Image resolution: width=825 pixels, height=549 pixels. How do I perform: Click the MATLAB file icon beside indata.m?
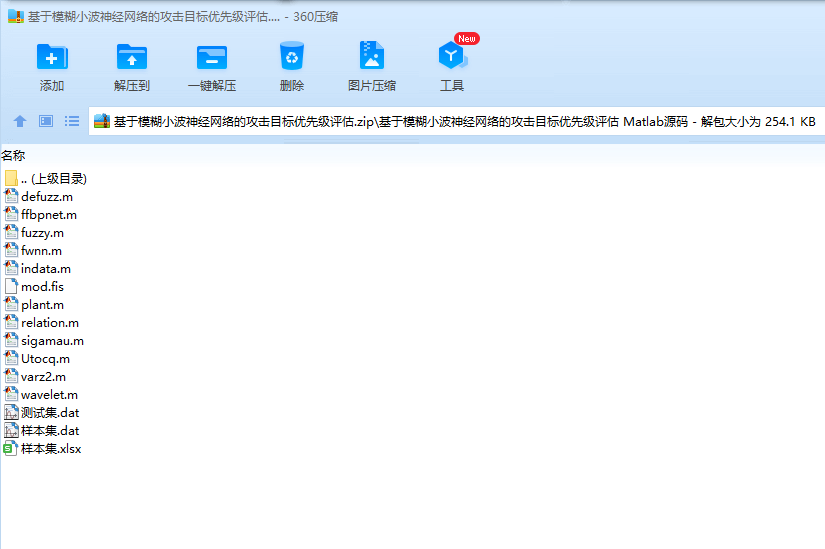(11, 268)
